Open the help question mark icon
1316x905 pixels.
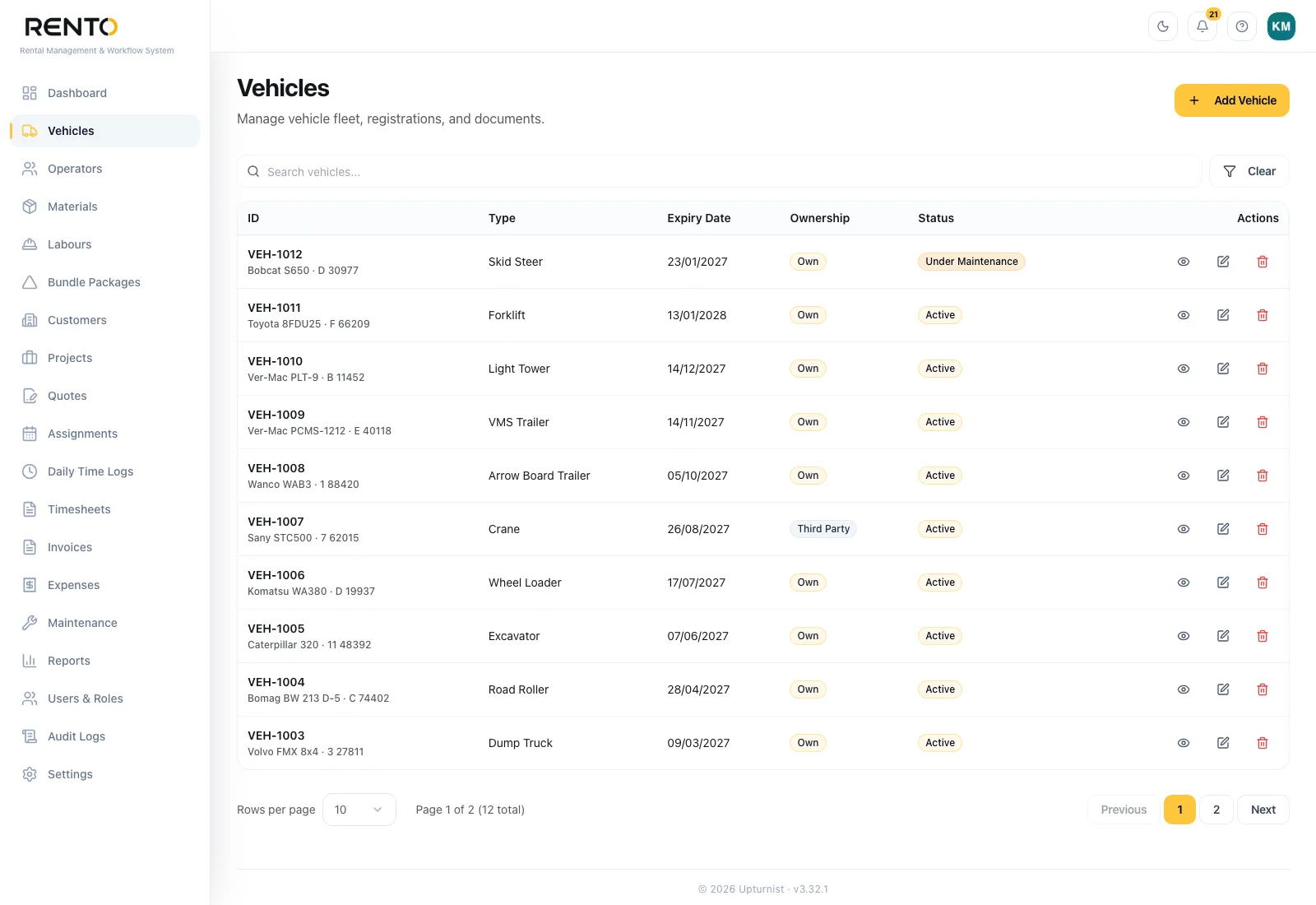[1242, 26]
